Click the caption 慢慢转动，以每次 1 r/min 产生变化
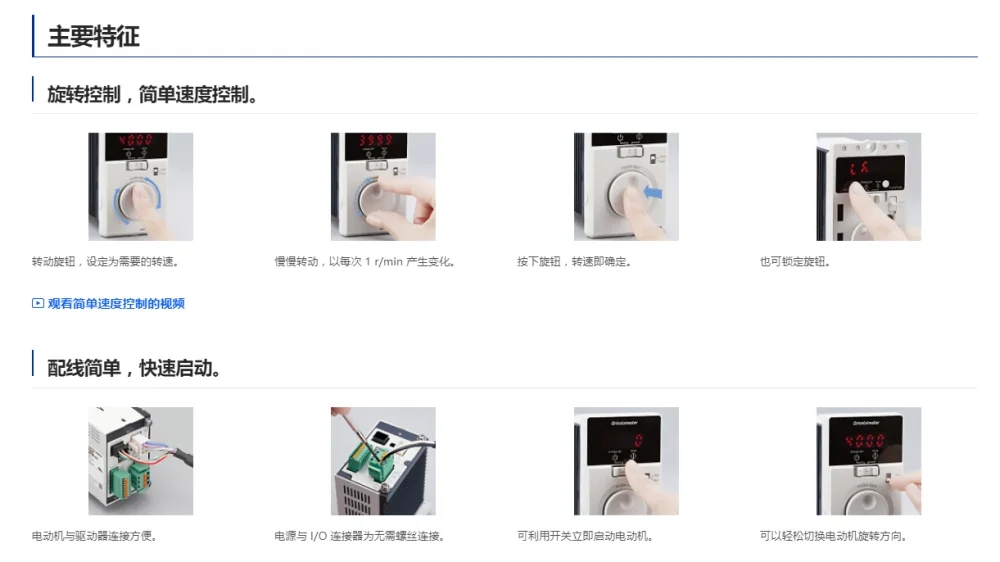 tap(365, 262)
